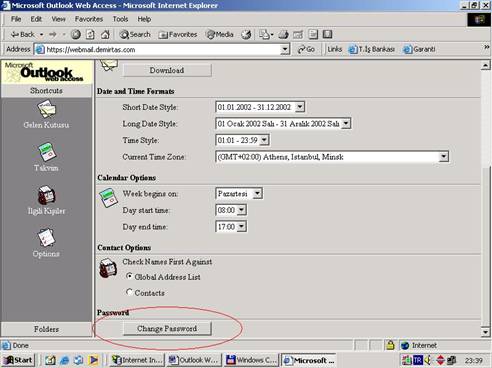Click the Go button
The width and height of the screenshot is (492, 368).
coord(306,49)
